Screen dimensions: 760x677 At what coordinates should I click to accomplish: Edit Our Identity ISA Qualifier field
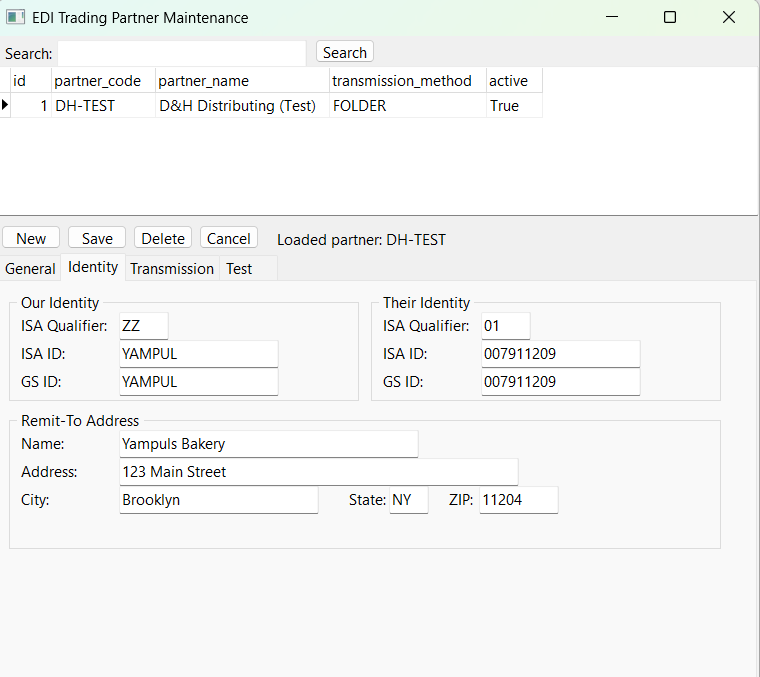(144, 326)
